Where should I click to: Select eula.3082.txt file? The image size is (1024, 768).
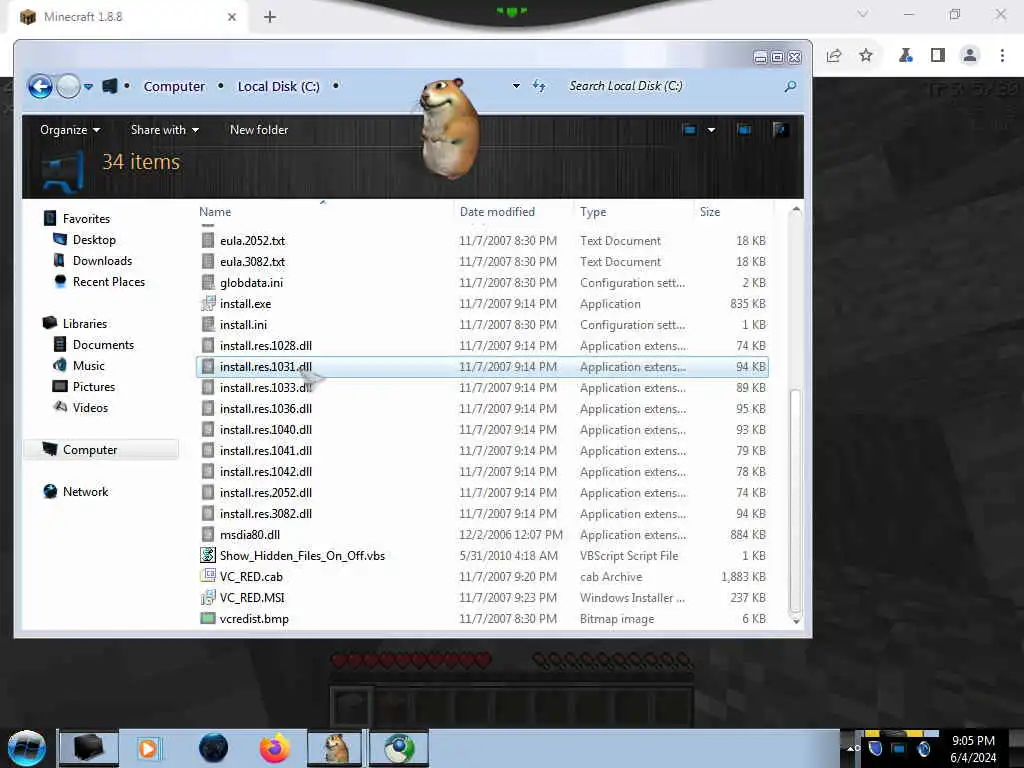253,262
